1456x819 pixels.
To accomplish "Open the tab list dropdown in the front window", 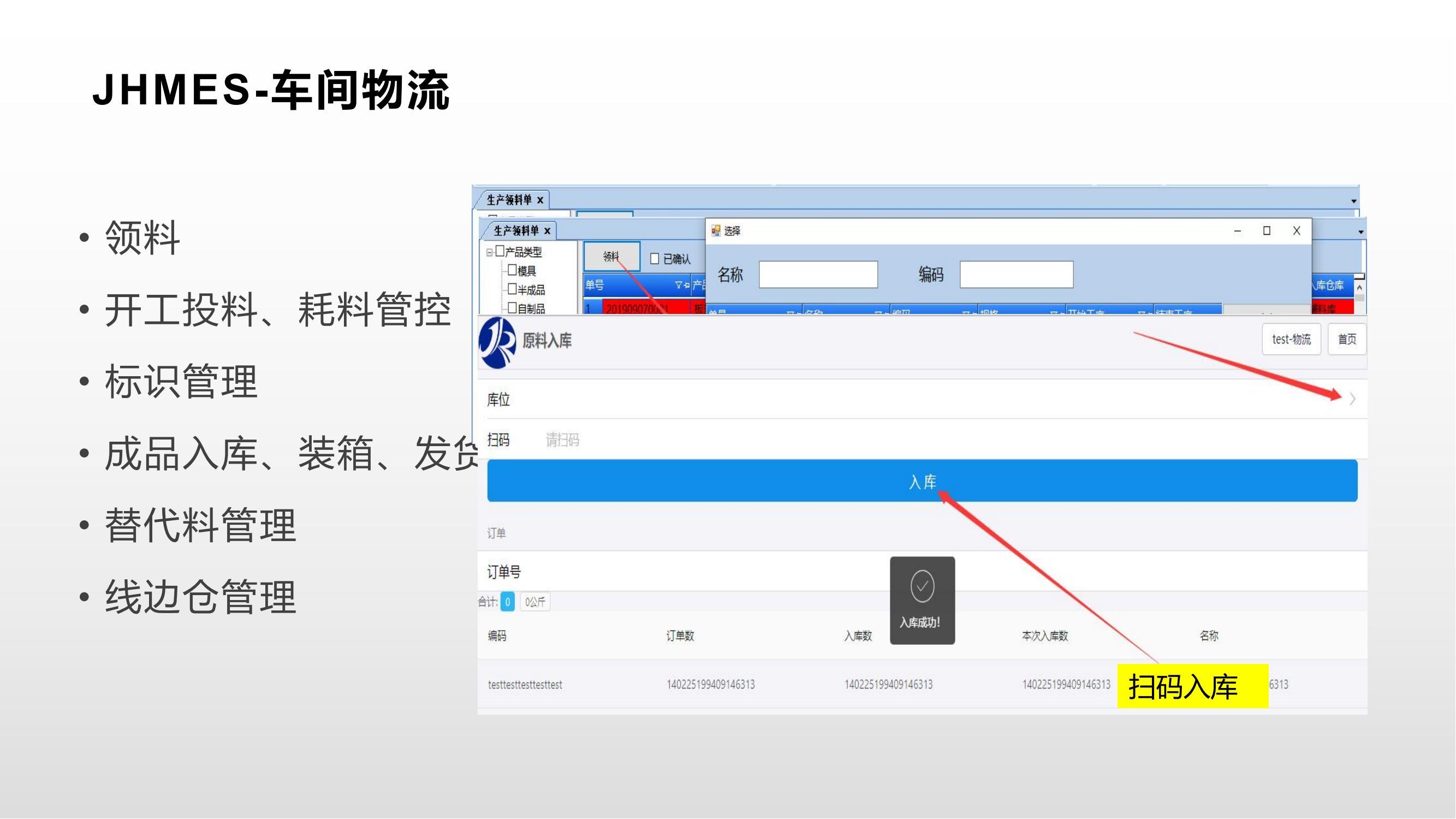I will [x=1361, y=232].
